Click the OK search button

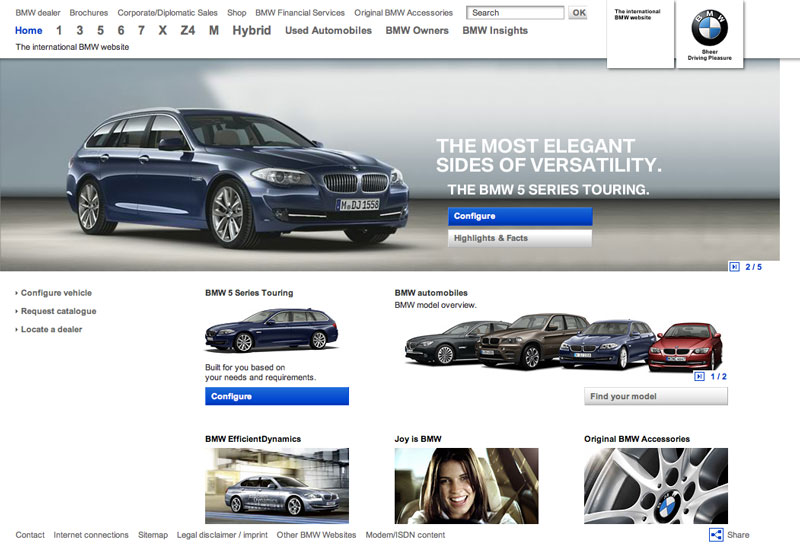(578, 13)
